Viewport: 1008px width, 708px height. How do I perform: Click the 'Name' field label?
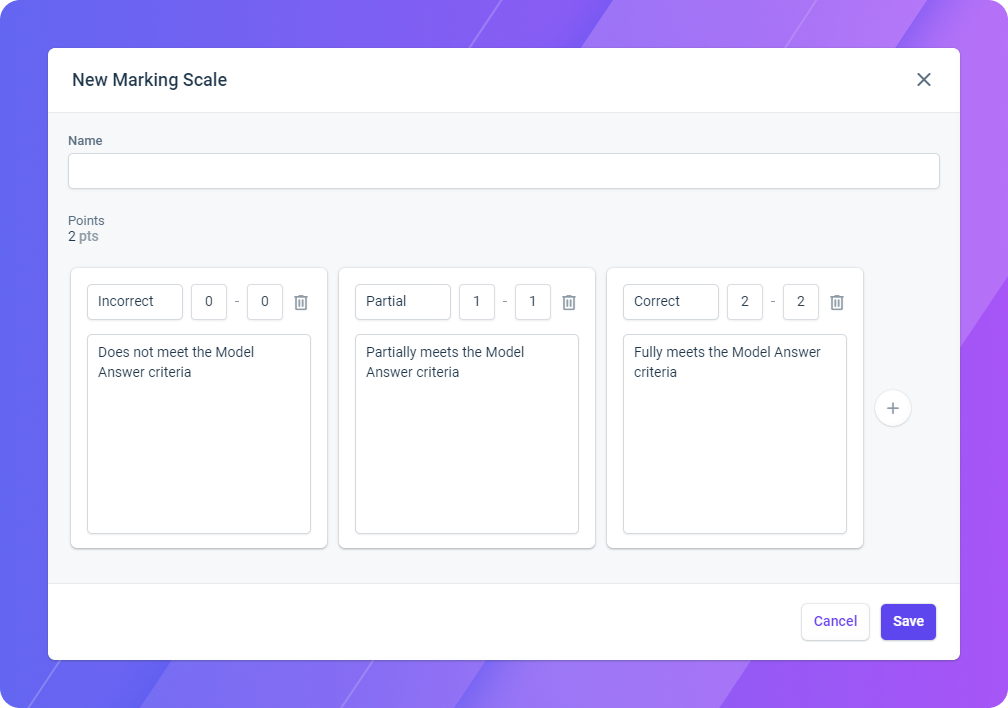(x=86, y=141)
